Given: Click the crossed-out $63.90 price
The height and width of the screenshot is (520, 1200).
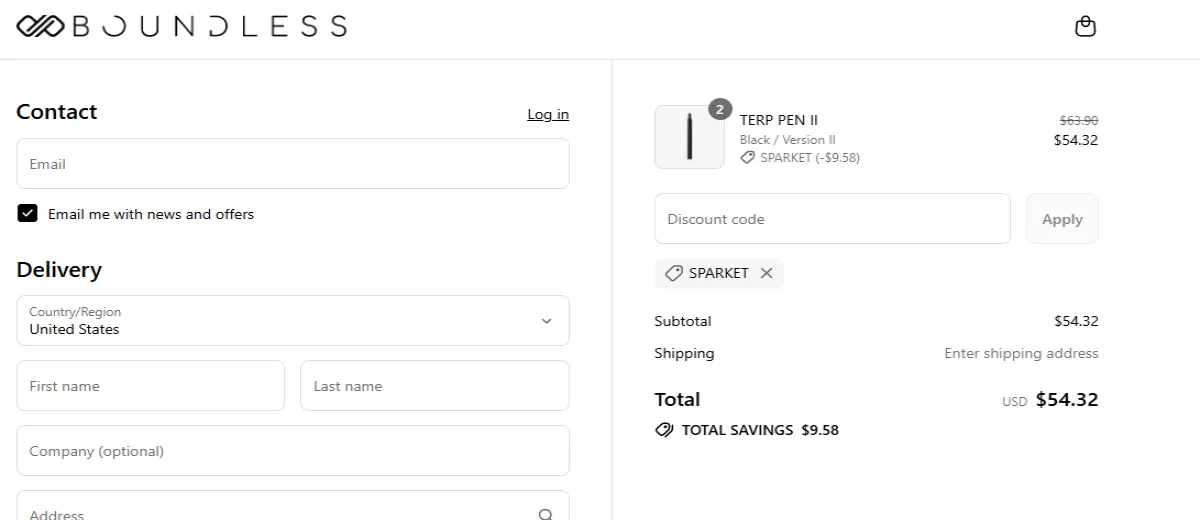Looking at the screenshot, I should click(x=1079, y=120).
